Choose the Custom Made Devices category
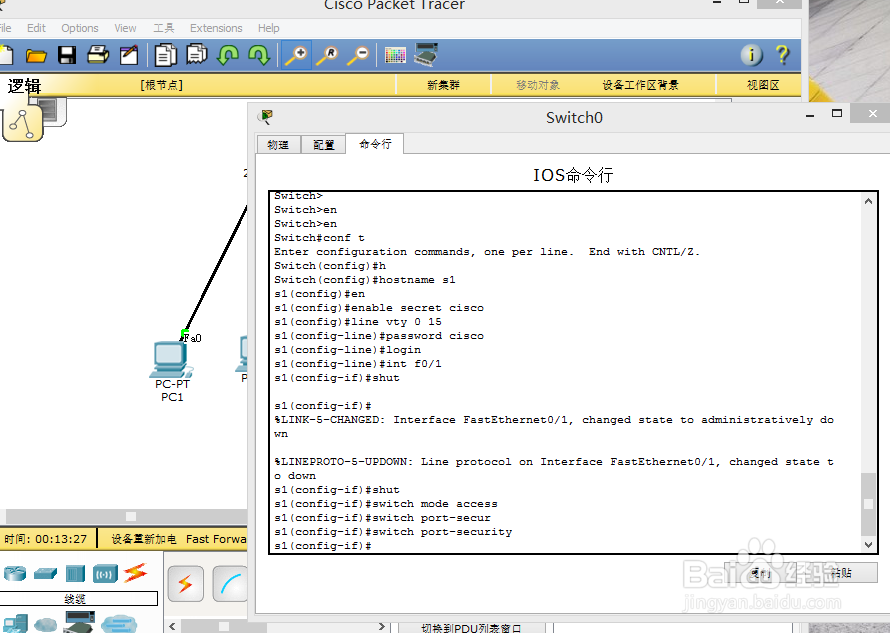Viewport: 890px width, 633px height. 79,622
